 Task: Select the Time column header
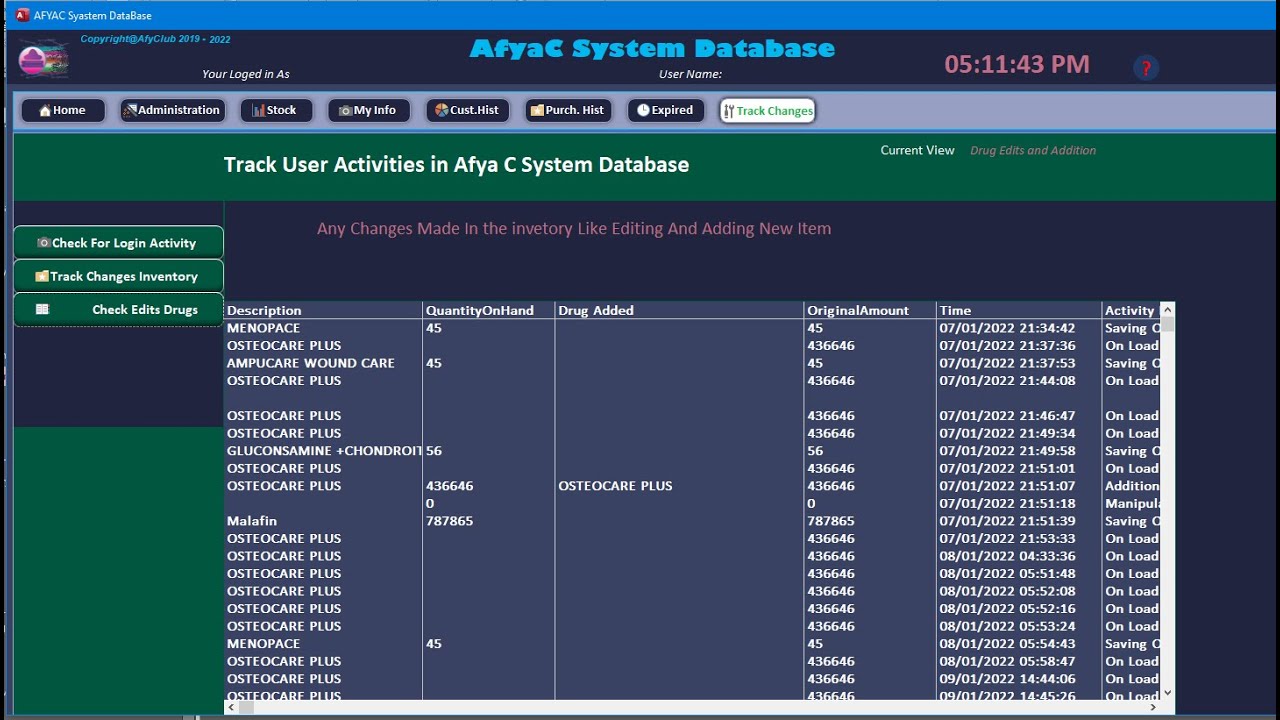point(1019,310)
